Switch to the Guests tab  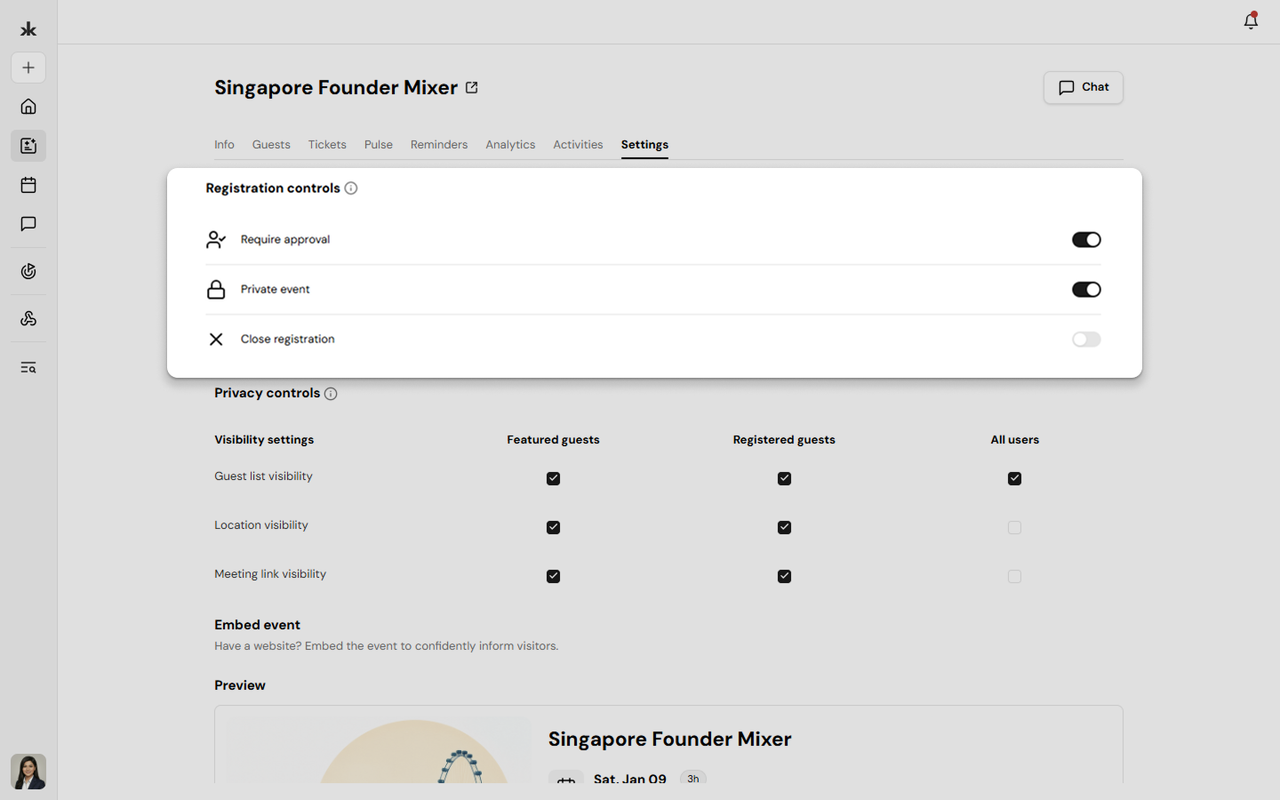pyautogui.click(x=271, y=145)
